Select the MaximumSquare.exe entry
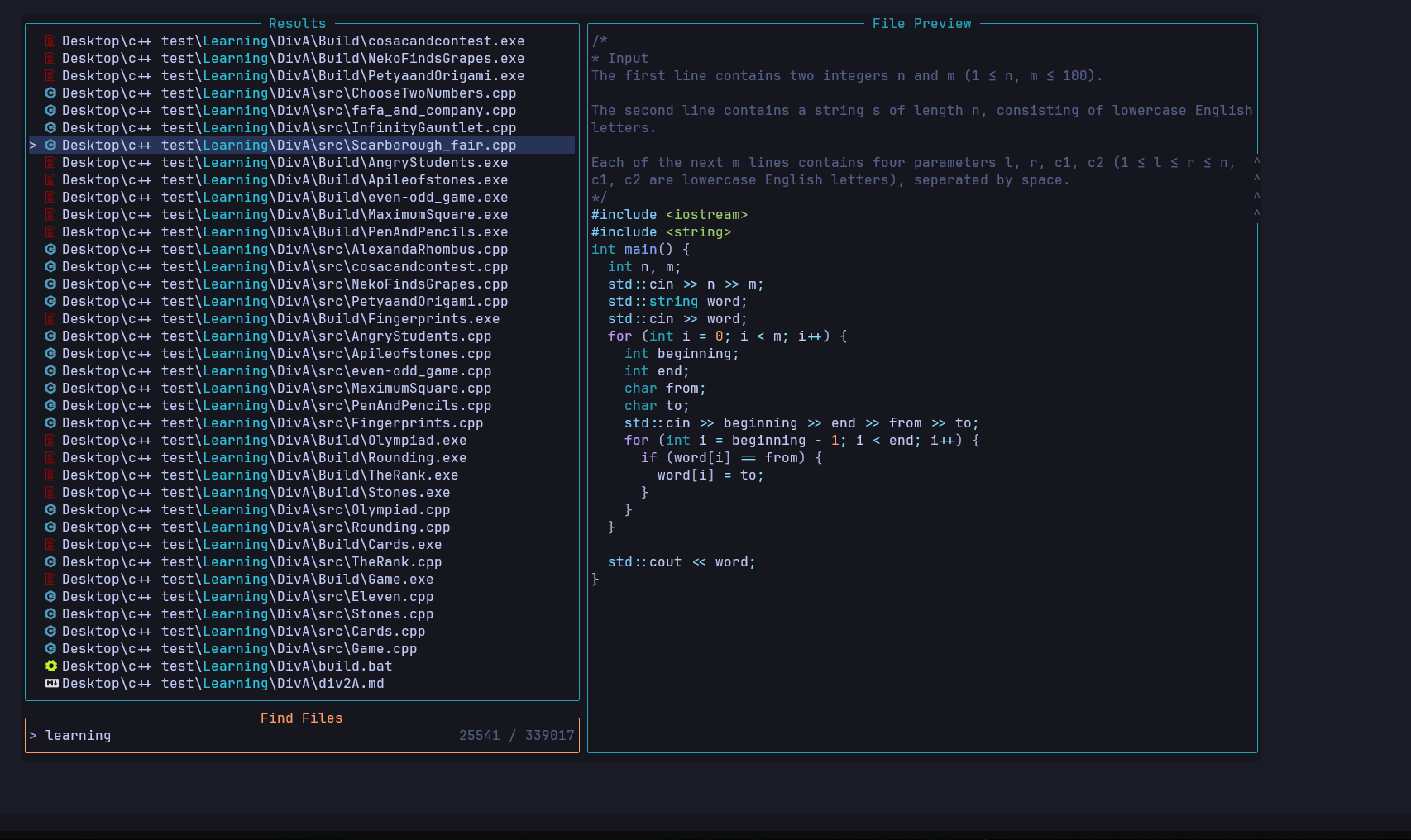The image size is (1411, 840). coord(285,215)
